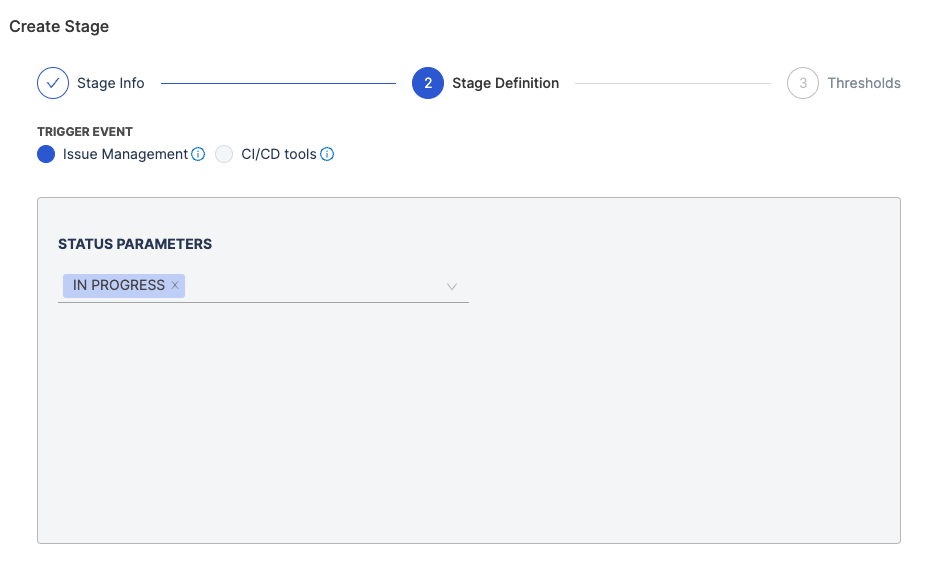
Task: Expand the Status Parameters dropdown arrow
Action: [x=452, y=287]
